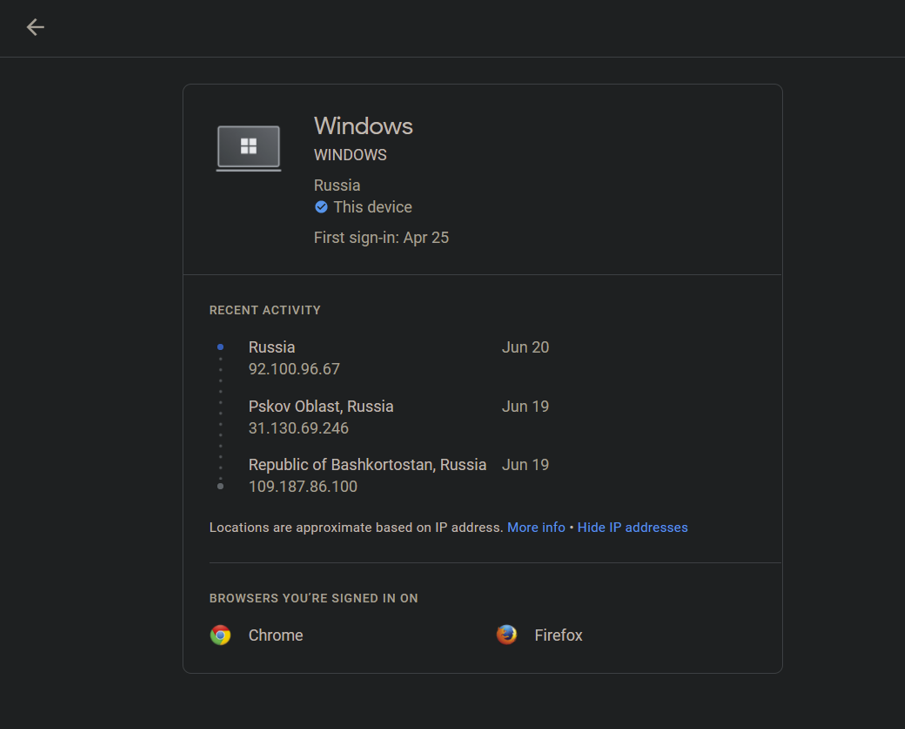Click the Jun 20 date

click(x=525, y=347)
